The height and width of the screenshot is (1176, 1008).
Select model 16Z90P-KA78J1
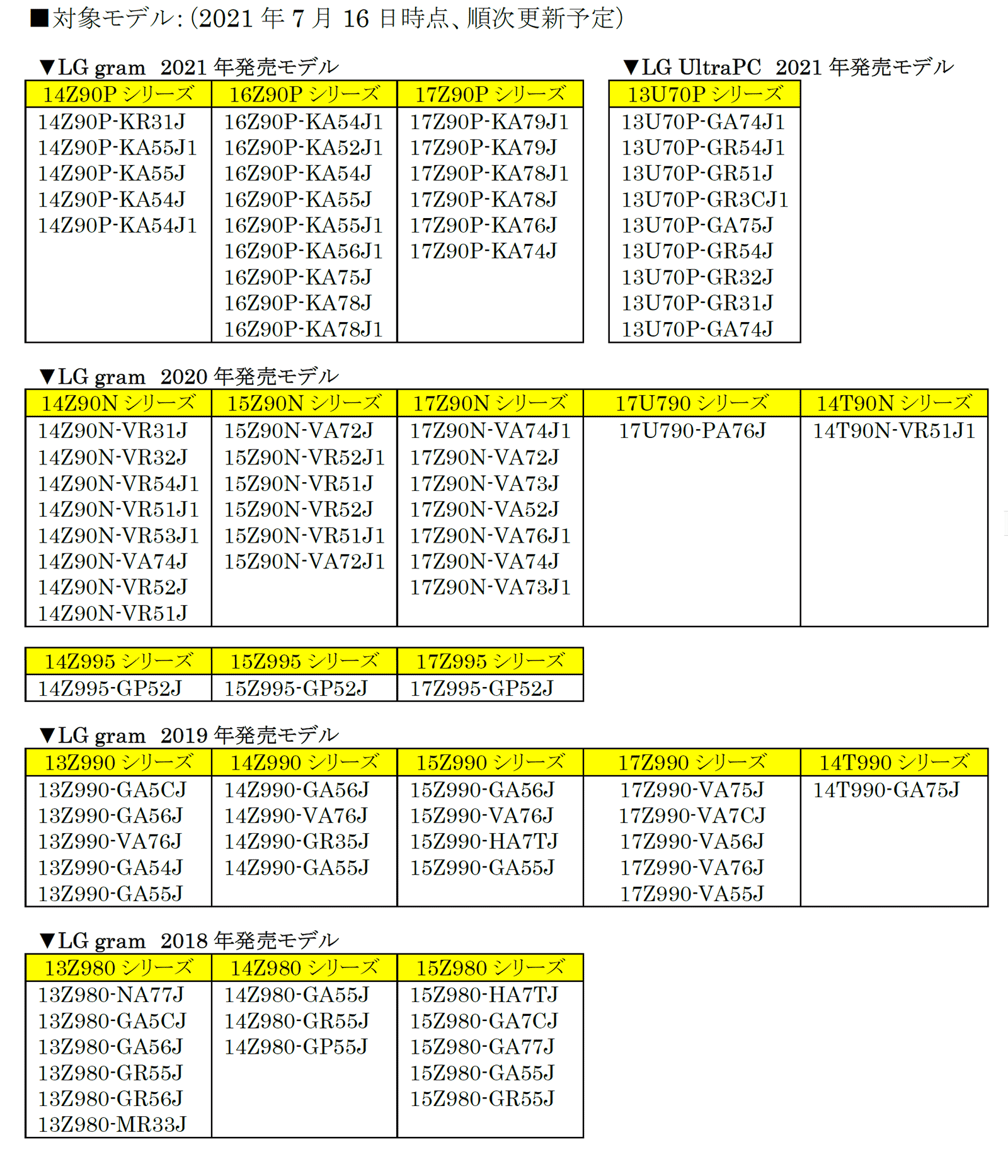[303, 328]
